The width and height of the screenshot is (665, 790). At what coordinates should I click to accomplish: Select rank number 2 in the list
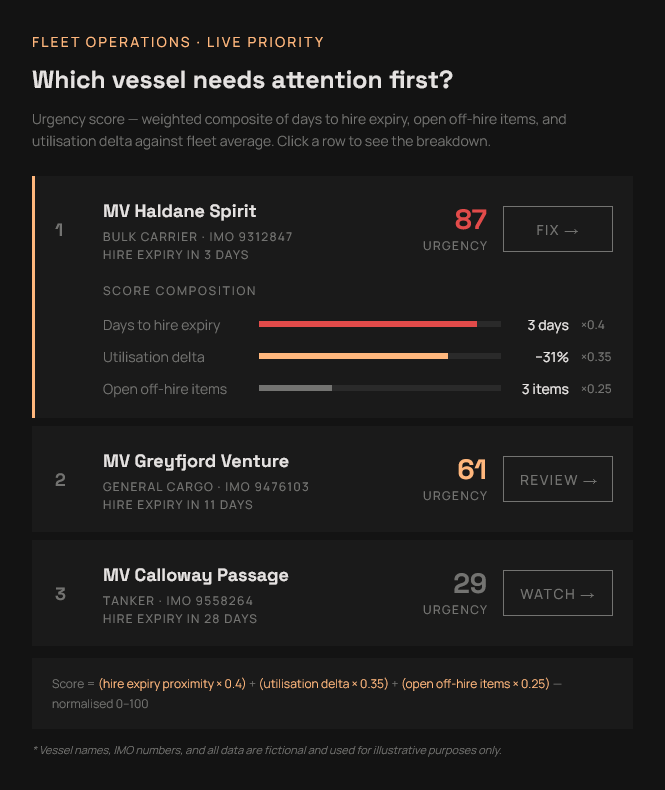[x=60, y=480]
